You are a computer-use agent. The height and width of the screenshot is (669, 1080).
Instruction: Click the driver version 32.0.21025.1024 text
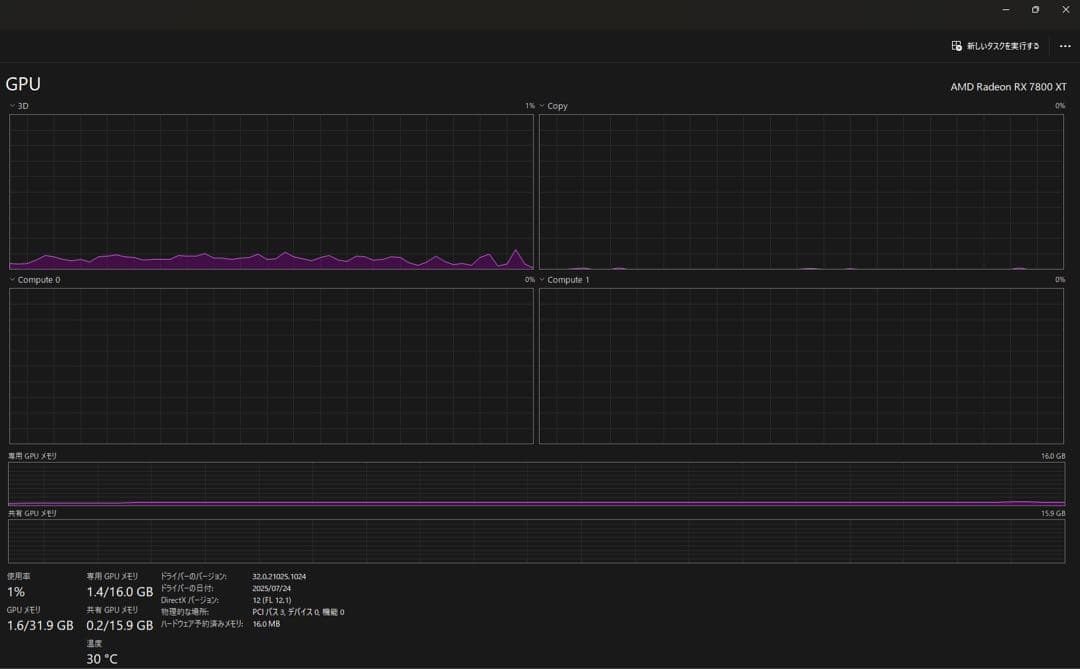pyautogui.click(x=279, y=576)
